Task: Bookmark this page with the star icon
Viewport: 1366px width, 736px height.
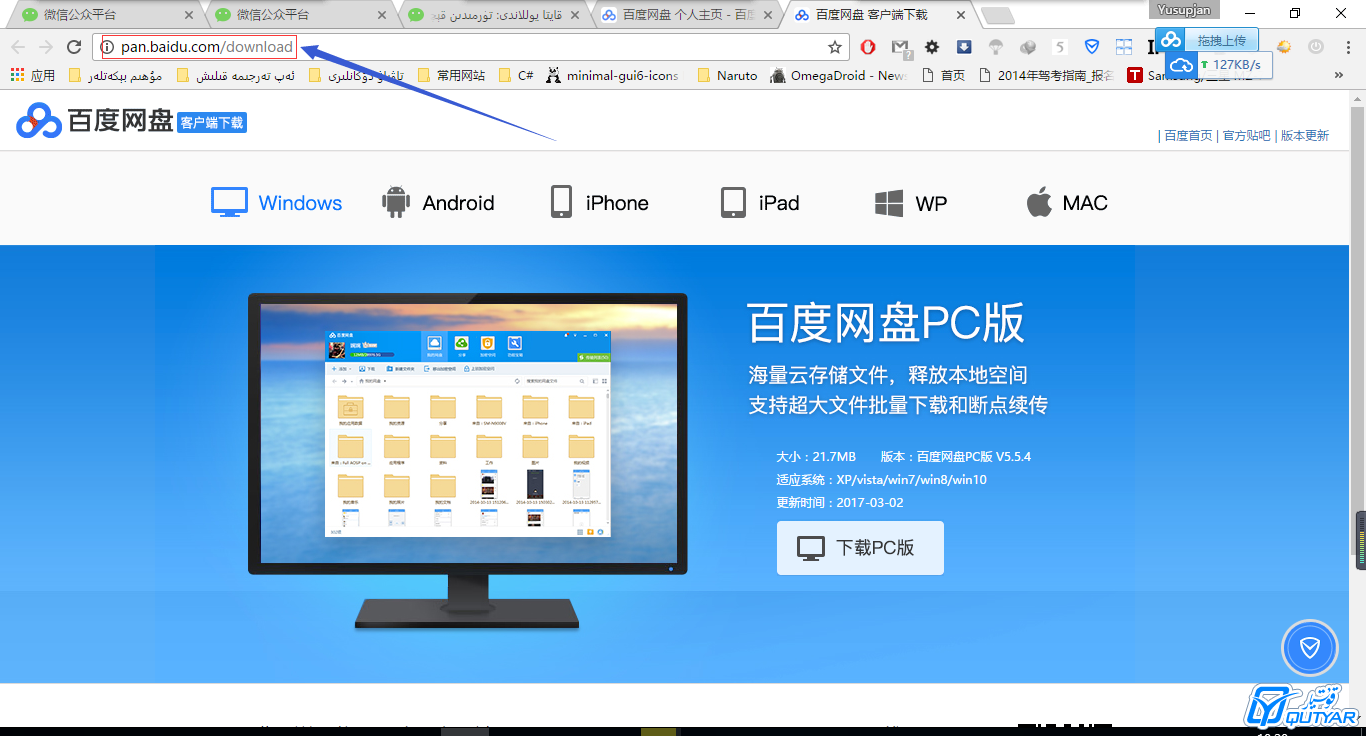Action: tap(835, 47)
